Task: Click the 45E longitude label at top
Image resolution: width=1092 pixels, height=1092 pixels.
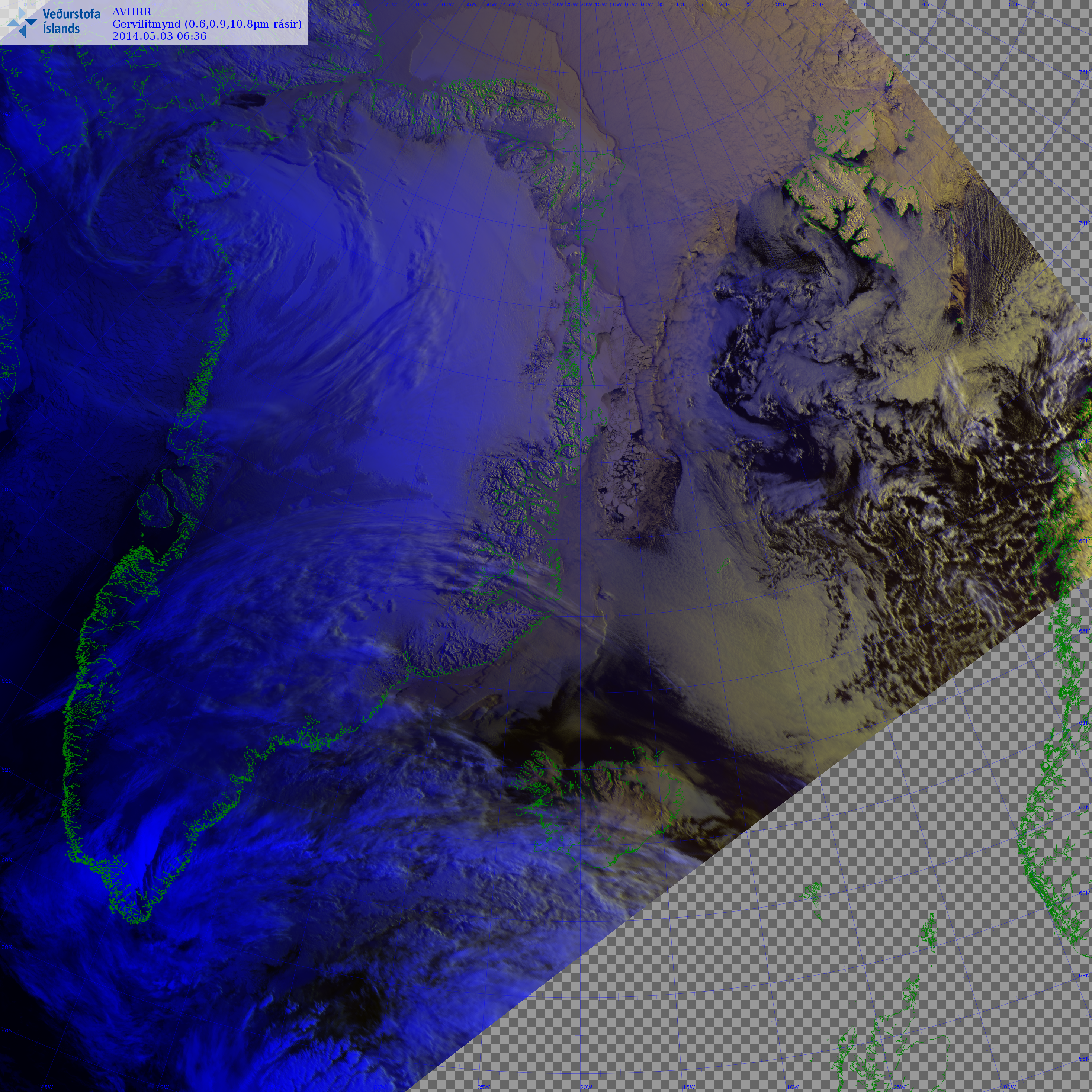Action: click(x=928, y=4)
